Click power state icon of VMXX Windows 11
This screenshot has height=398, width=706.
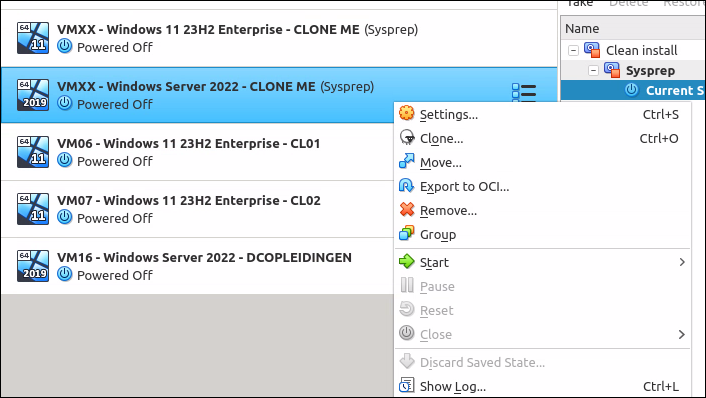65,46
